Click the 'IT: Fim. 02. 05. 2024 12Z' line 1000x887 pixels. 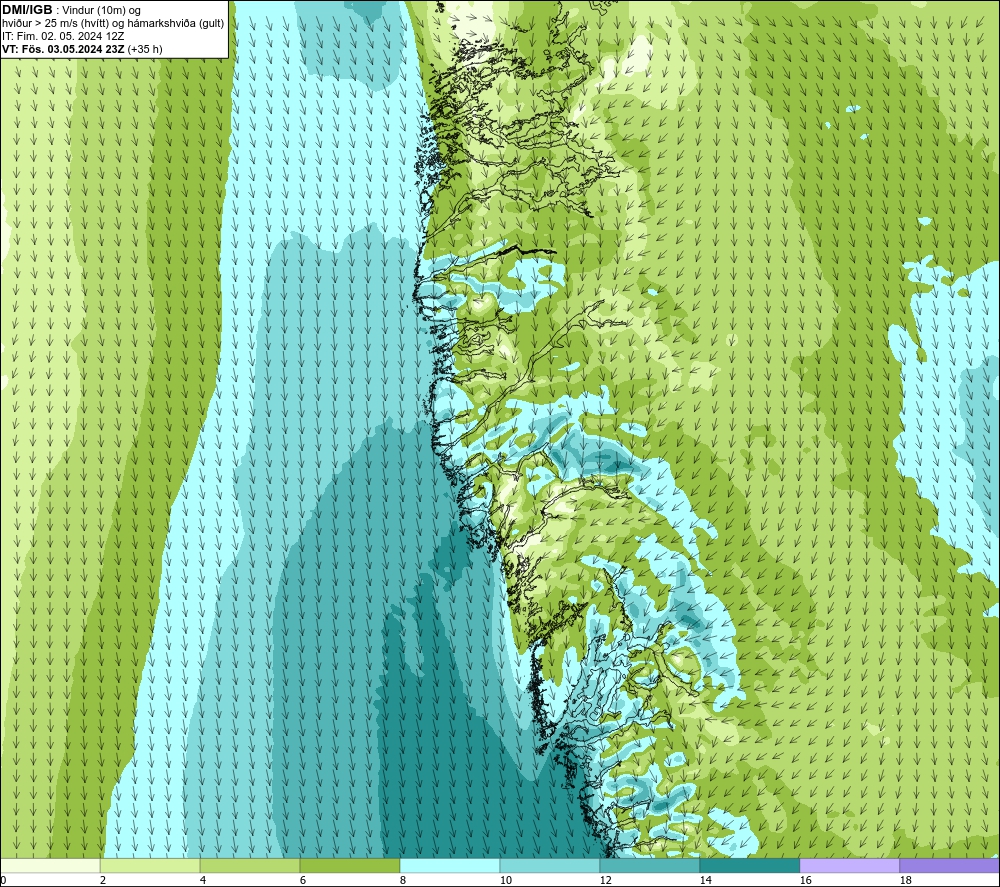point(63,36)
